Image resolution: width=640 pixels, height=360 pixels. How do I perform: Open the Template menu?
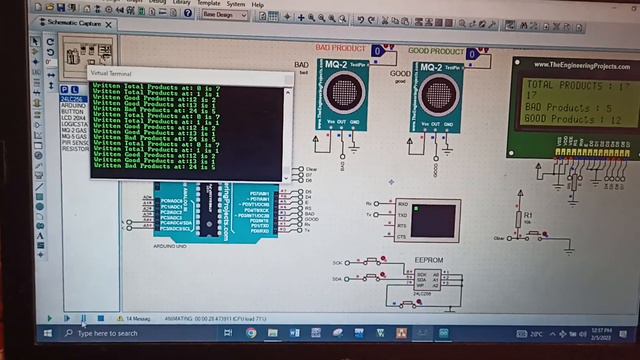click(x=208, y=3)
